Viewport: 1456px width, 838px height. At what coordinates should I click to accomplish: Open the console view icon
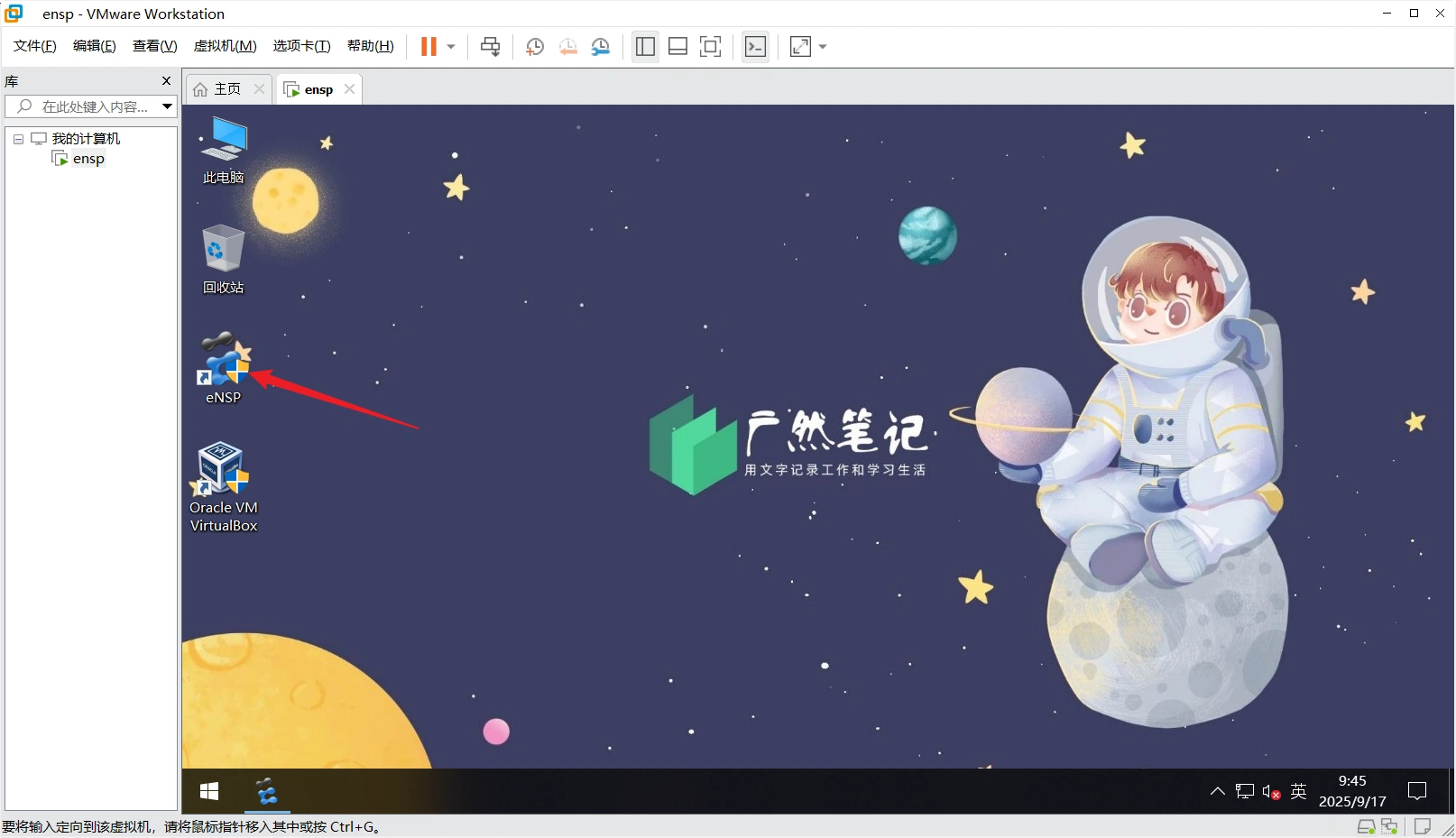pyautogui.click(x=756, y=47)
